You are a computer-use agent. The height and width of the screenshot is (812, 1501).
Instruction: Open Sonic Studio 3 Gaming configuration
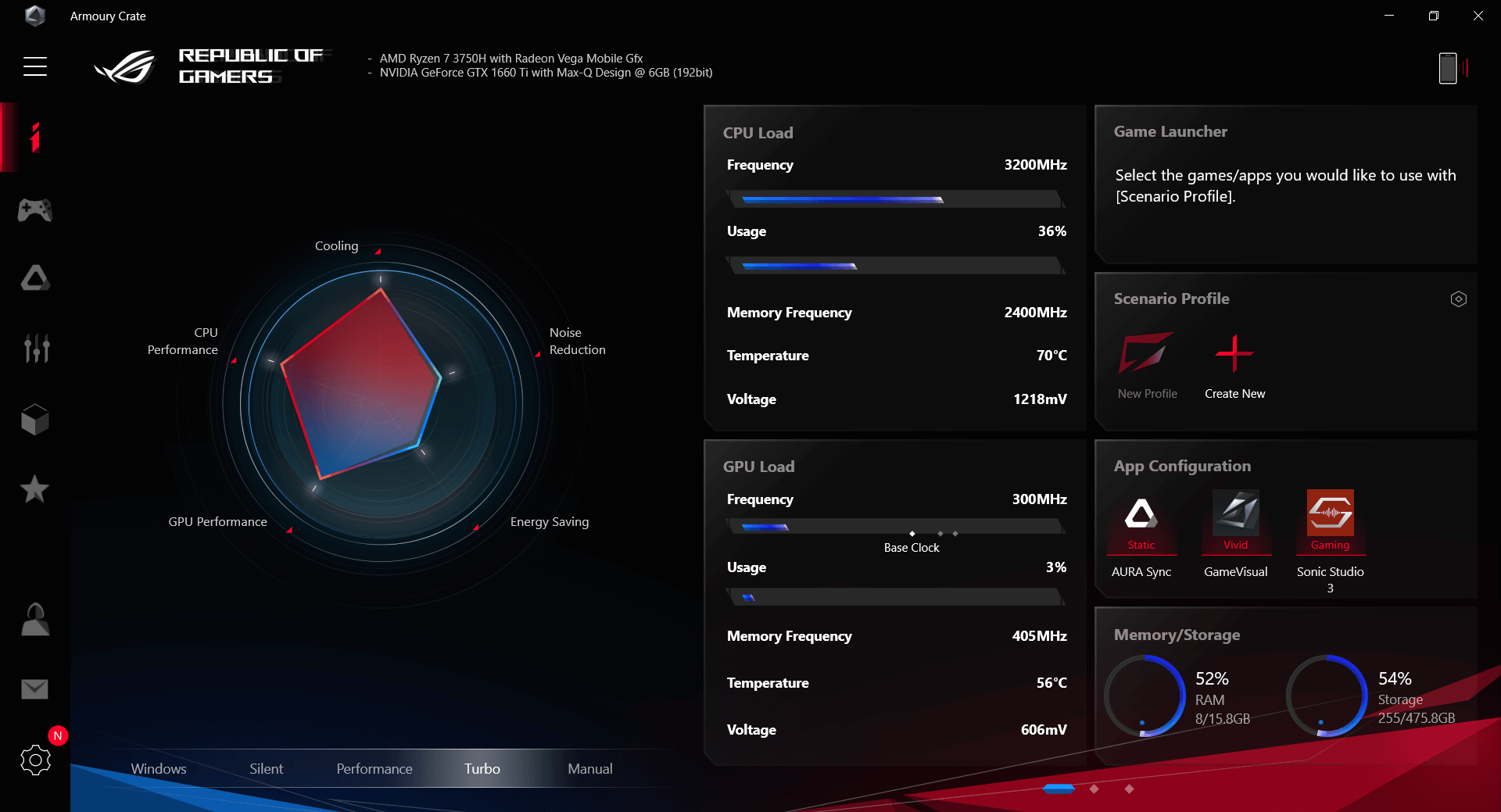tap(1330, 520)
